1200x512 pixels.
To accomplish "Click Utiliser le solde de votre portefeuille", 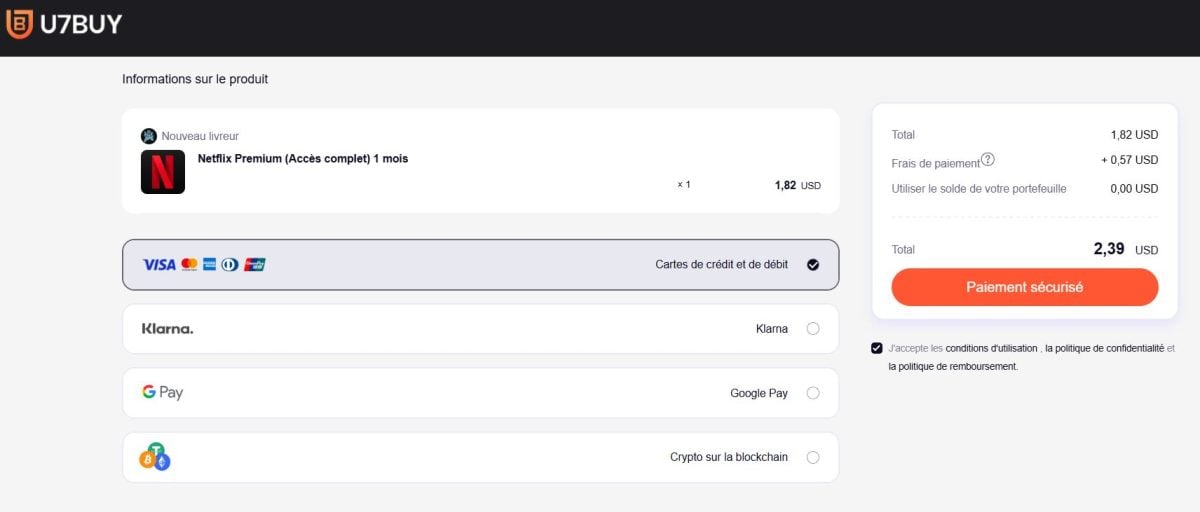I will click(979, 189).
